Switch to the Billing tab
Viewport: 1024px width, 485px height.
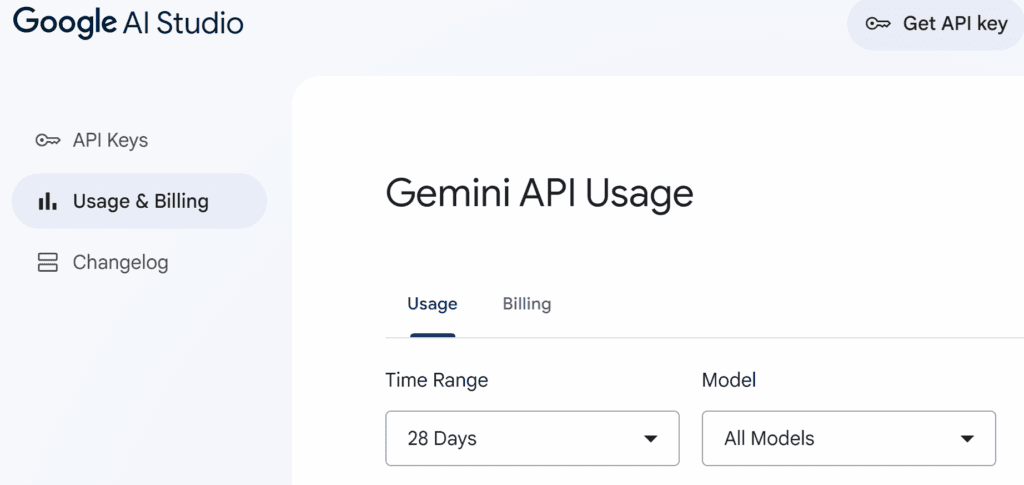click(x=527, y=304)
